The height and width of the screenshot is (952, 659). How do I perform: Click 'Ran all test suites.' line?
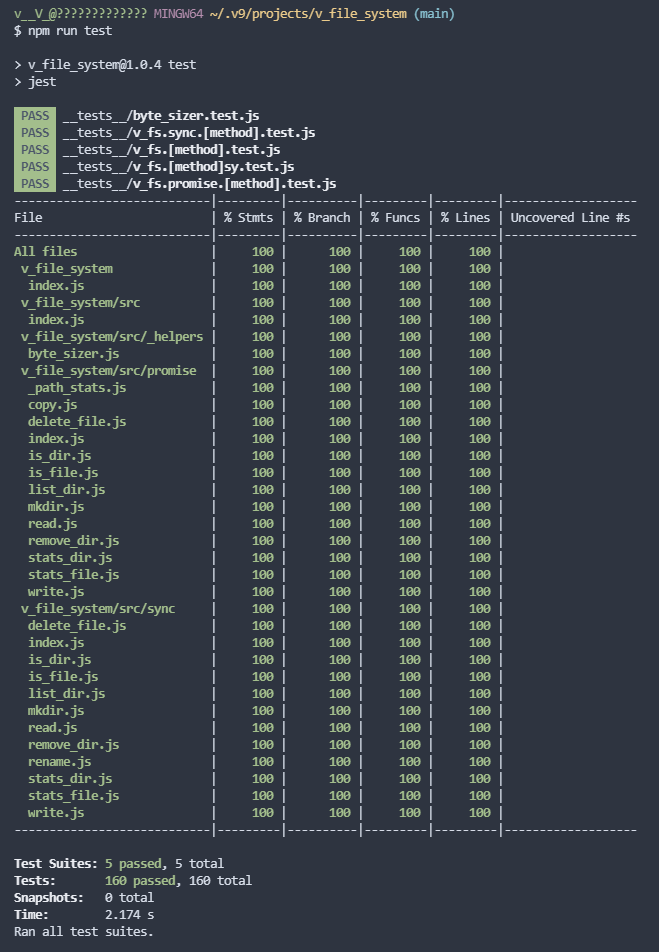(84, 931)
